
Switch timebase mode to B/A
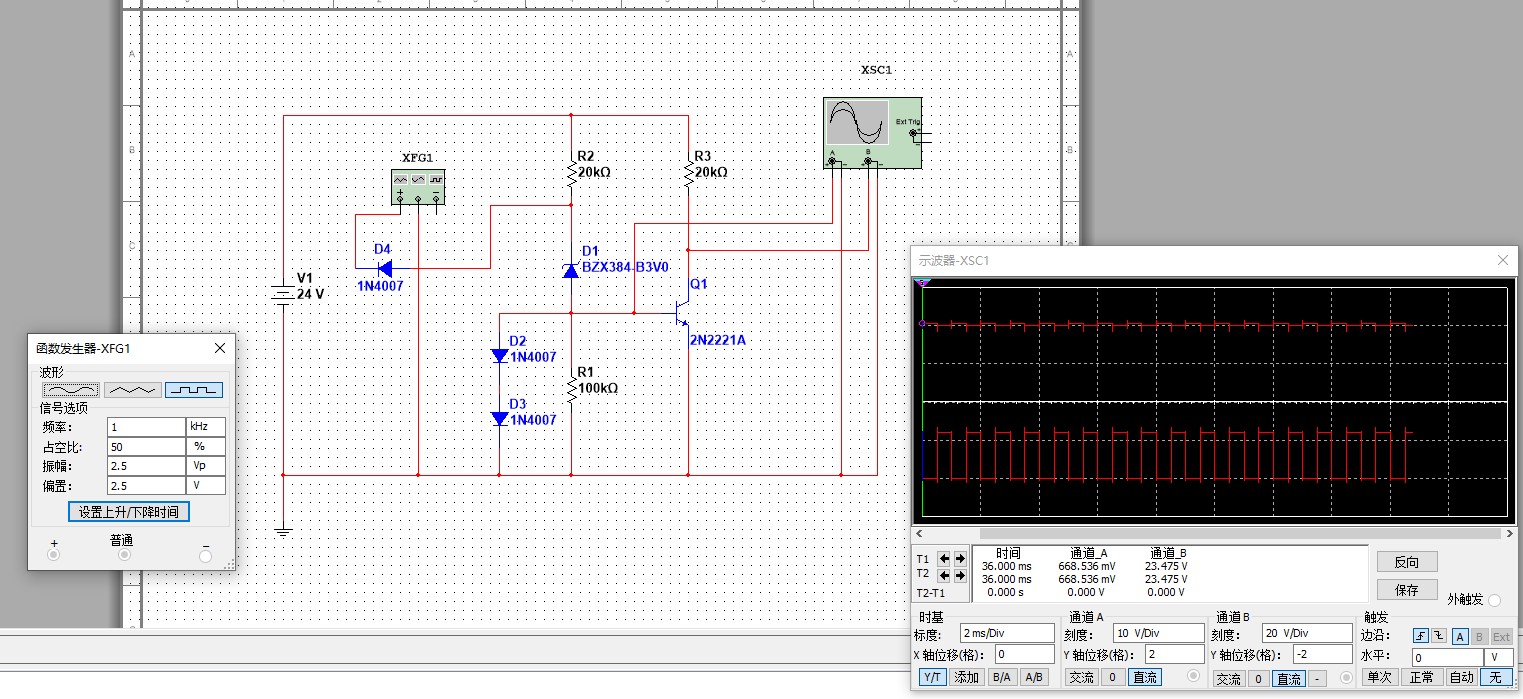pyautogui.click(x=1003, y=677)
